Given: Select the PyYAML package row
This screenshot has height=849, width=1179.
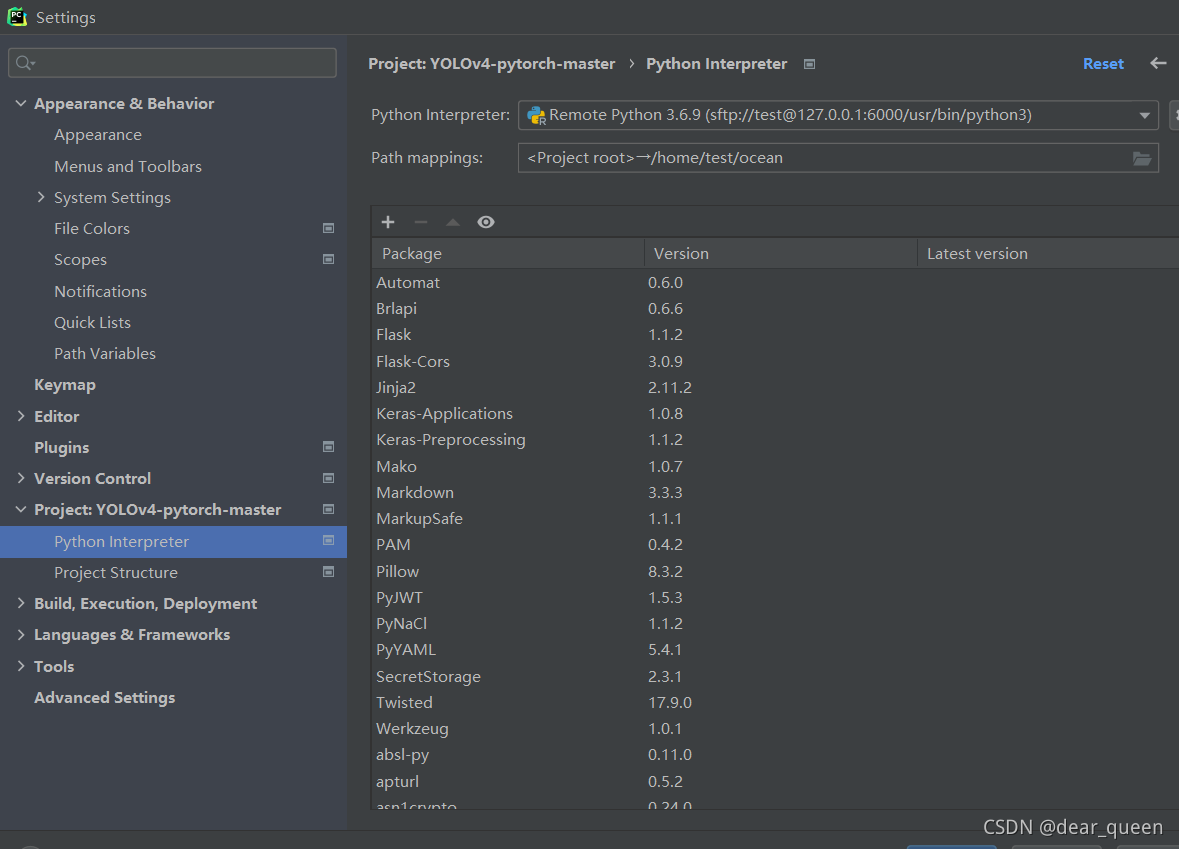Looking at the screenshot, I should 775,650.
